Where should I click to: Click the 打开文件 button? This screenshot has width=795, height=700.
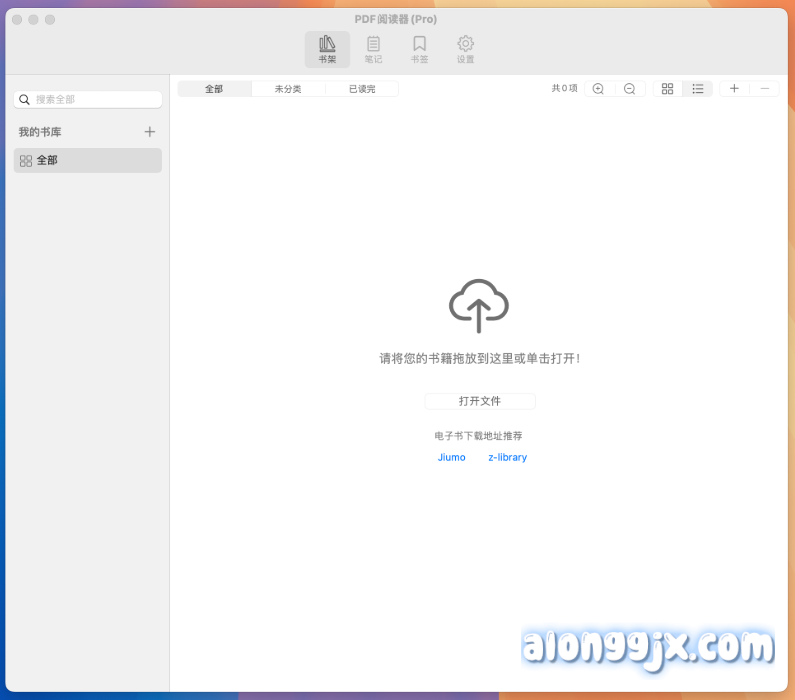point(480,401)
